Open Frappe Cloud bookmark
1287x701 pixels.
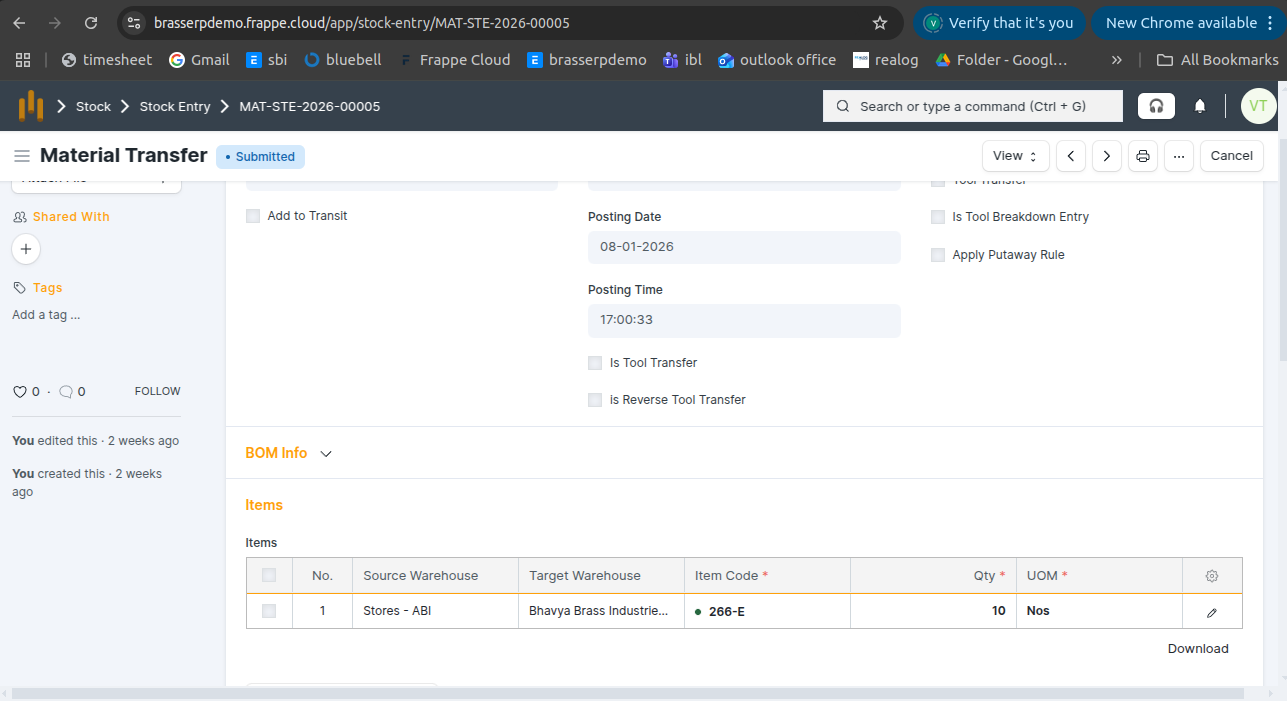pyautogui.click(x=455, y=60)
